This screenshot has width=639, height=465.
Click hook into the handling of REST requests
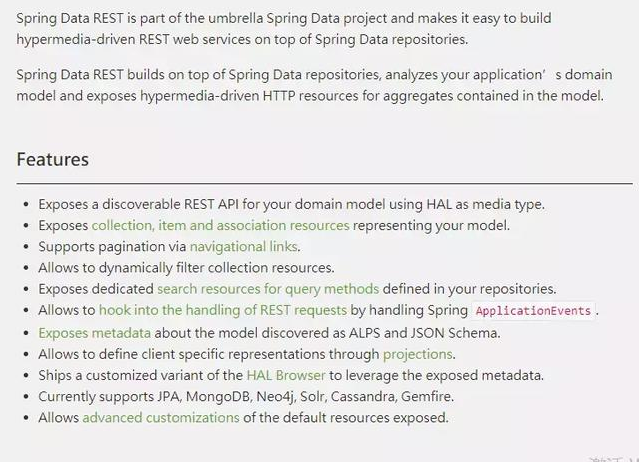click(x=222, y=310)
